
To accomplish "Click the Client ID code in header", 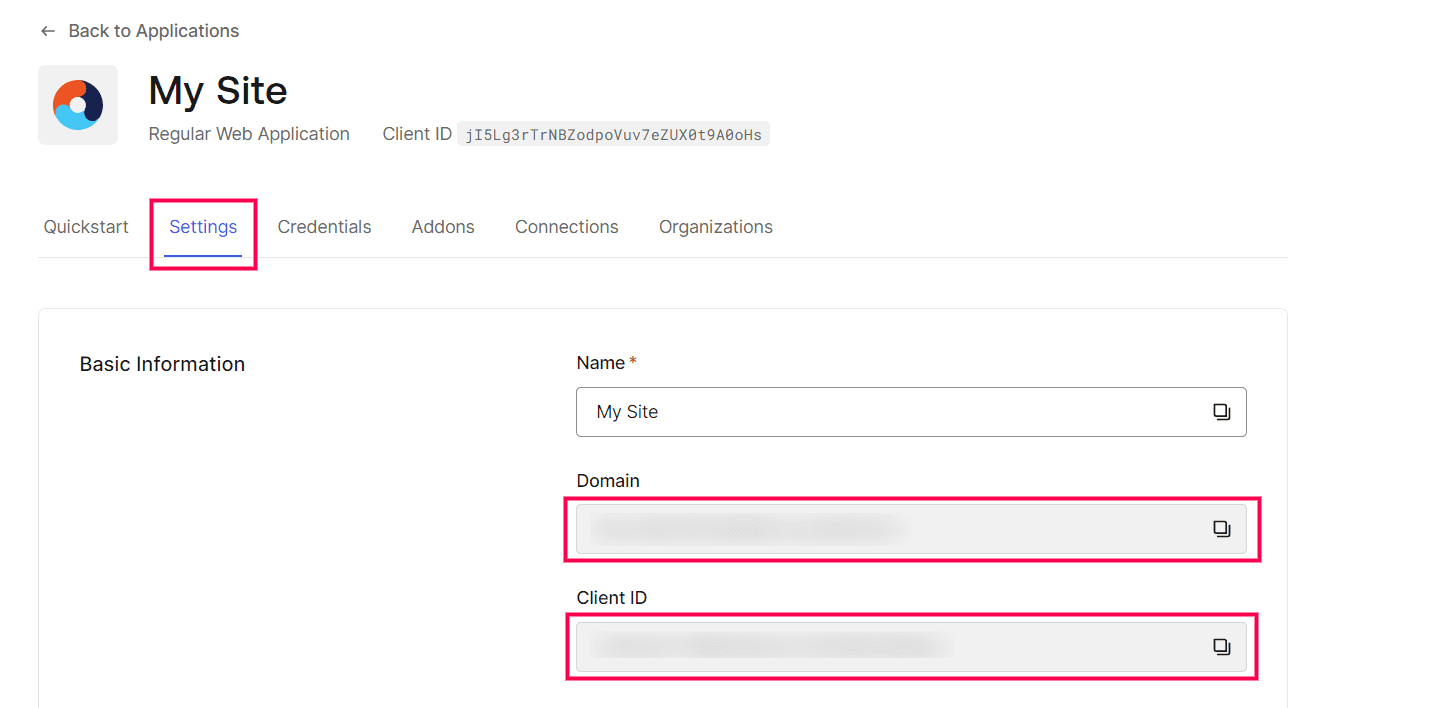I will [613, 135].
